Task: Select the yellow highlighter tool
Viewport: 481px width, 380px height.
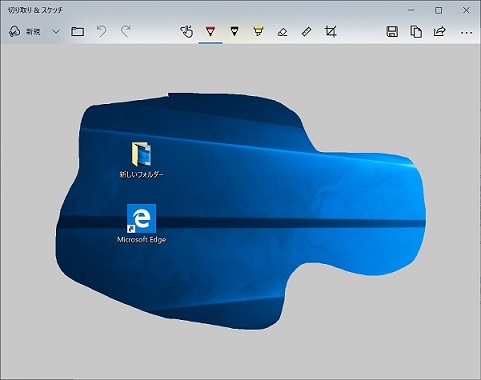Action: click(258, 32)
